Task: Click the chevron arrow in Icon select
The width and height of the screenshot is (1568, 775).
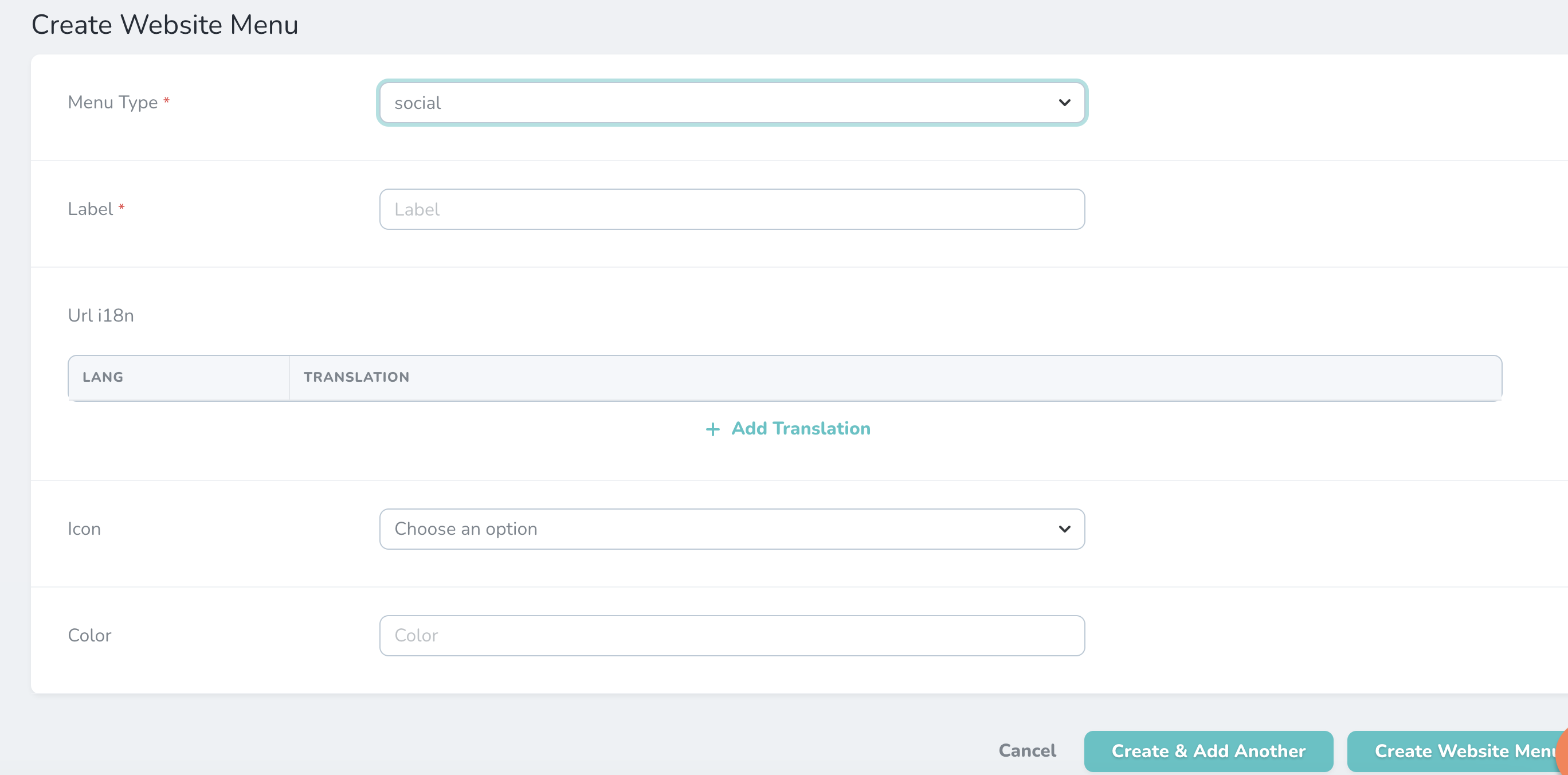Action: click(1064, 529)
